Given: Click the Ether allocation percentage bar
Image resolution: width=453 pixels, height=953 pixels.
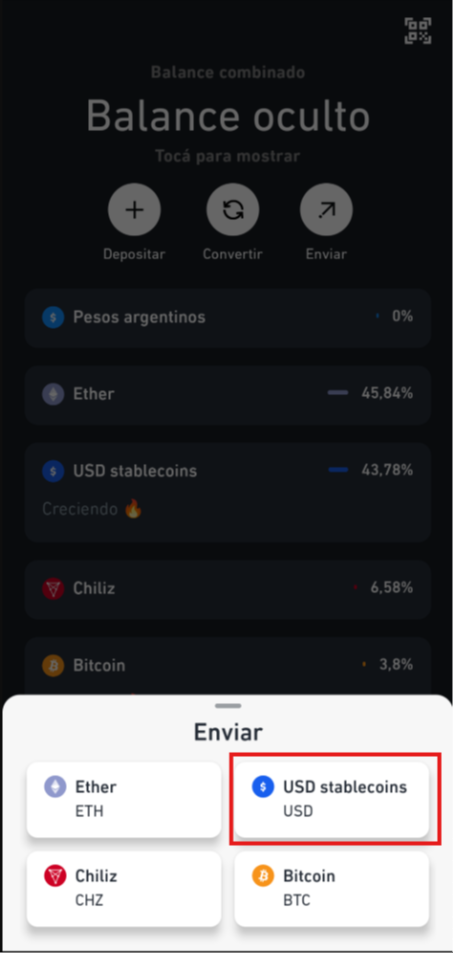Looking at the screenshot, I should (x=338, y=393).
